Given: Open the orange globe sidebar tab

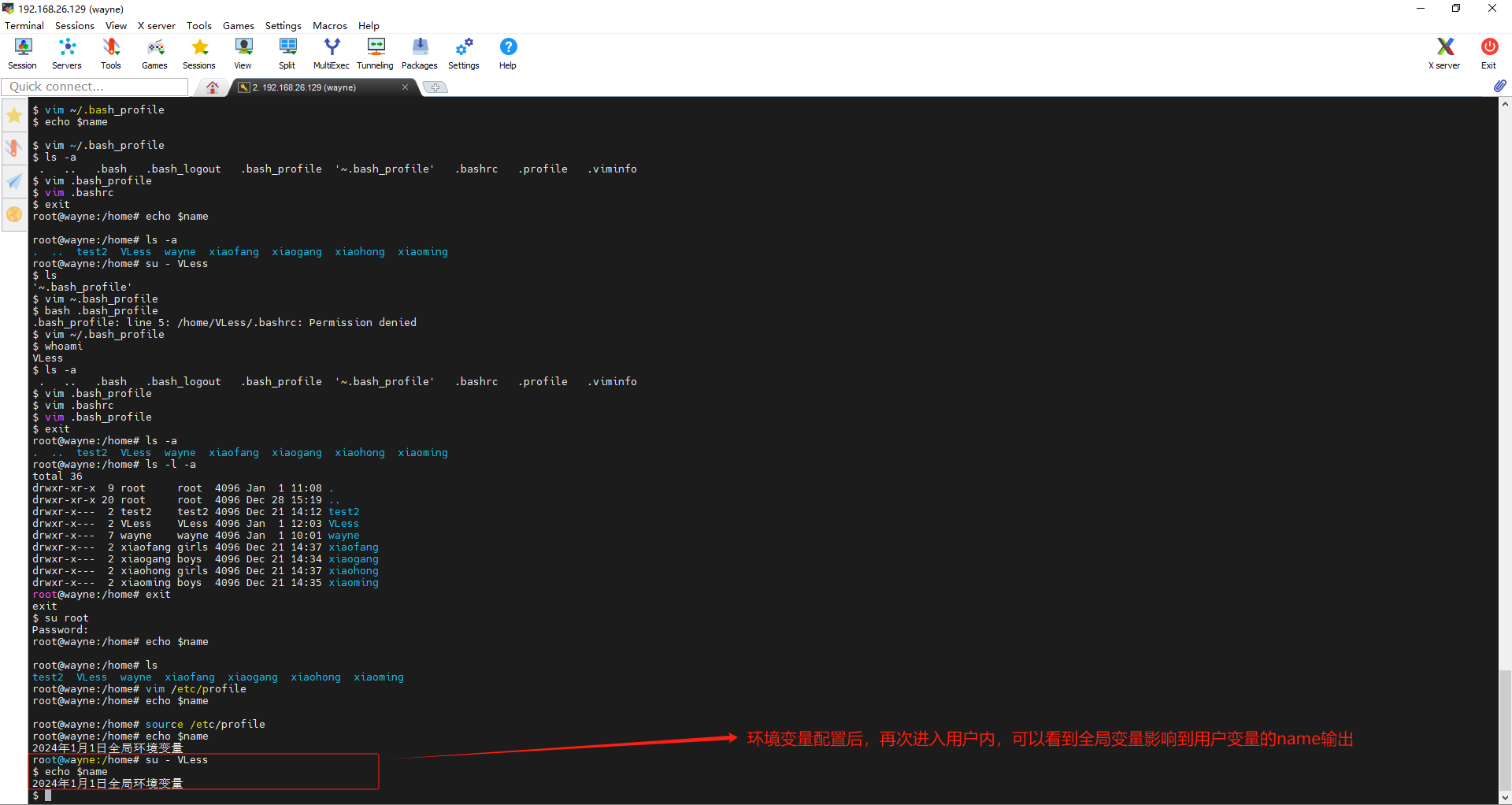Looking at the screenshot, I should [14, 214].
